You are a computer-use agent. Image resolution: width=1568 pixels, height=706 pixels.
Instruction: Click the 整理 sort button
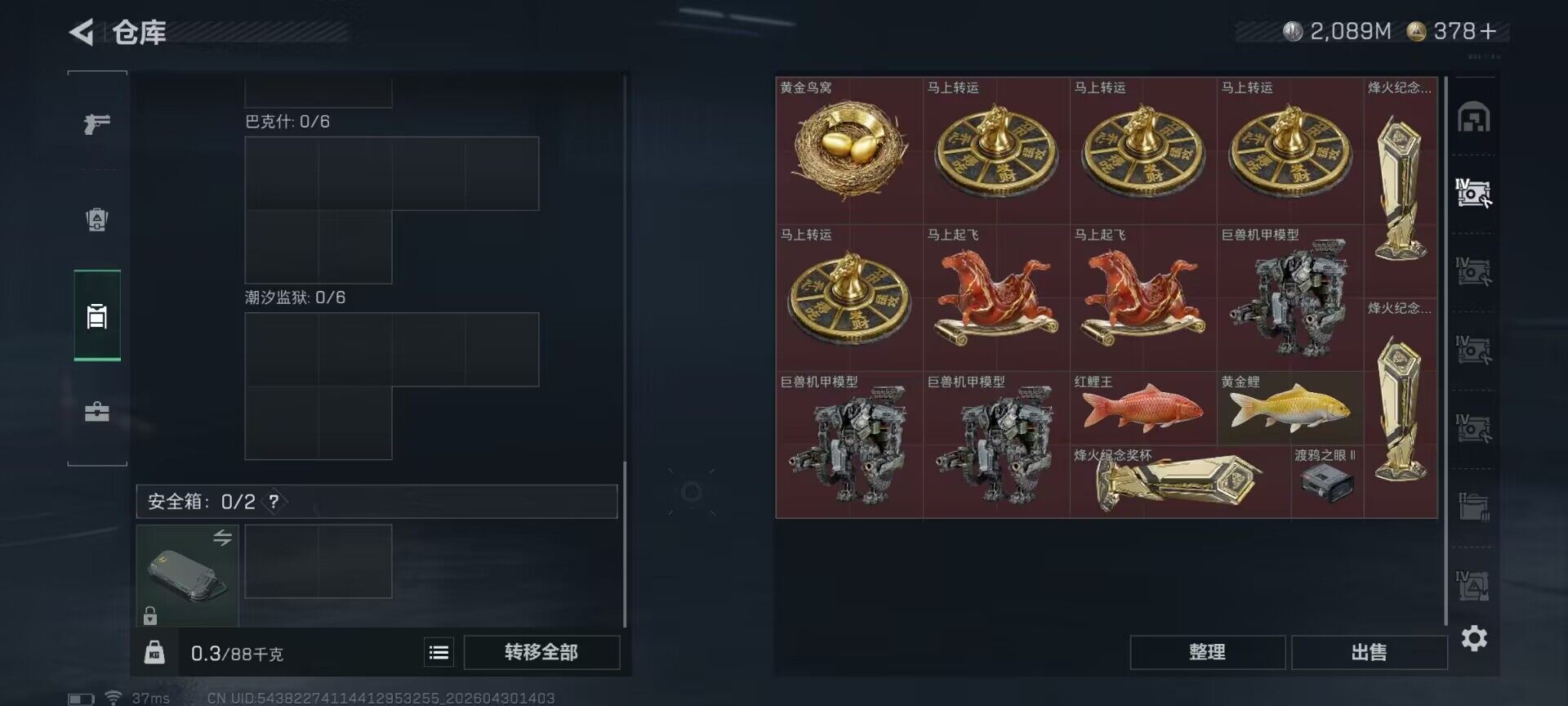click(x=1207, y=652)
